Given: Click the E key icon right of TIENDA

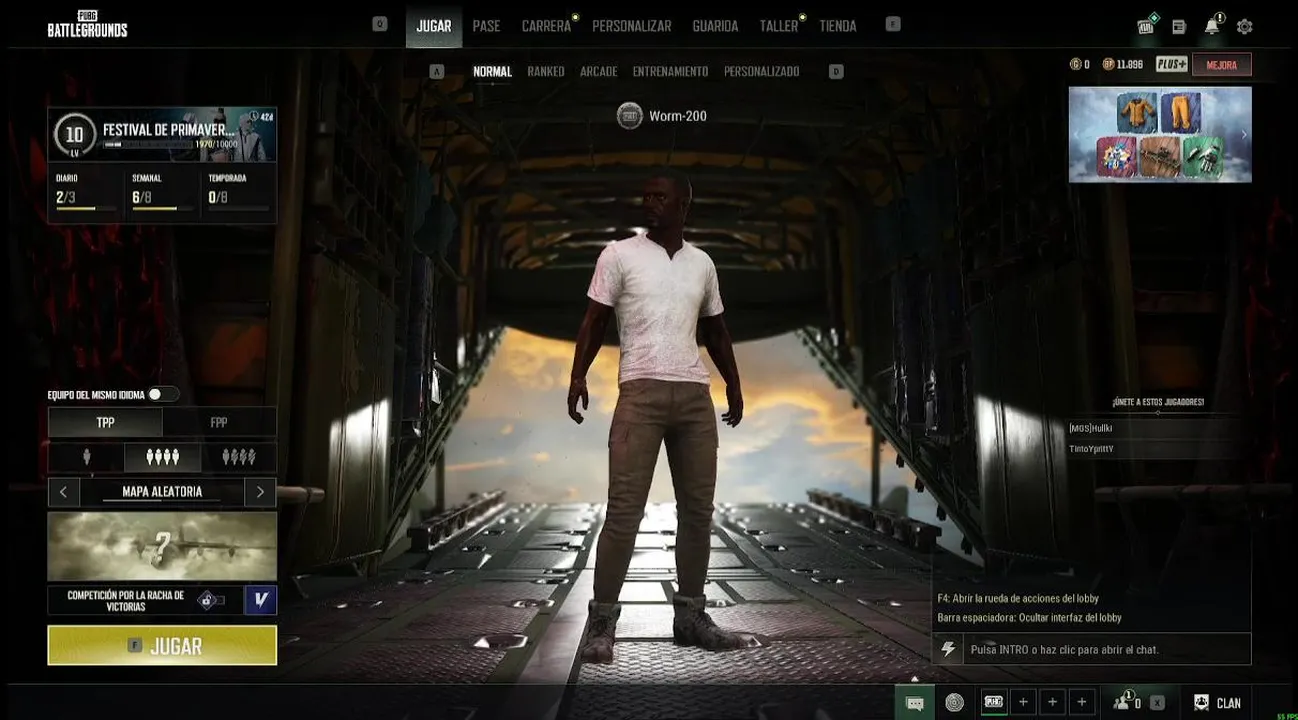Looking at the screenshot, I should (x=893, y=24).
